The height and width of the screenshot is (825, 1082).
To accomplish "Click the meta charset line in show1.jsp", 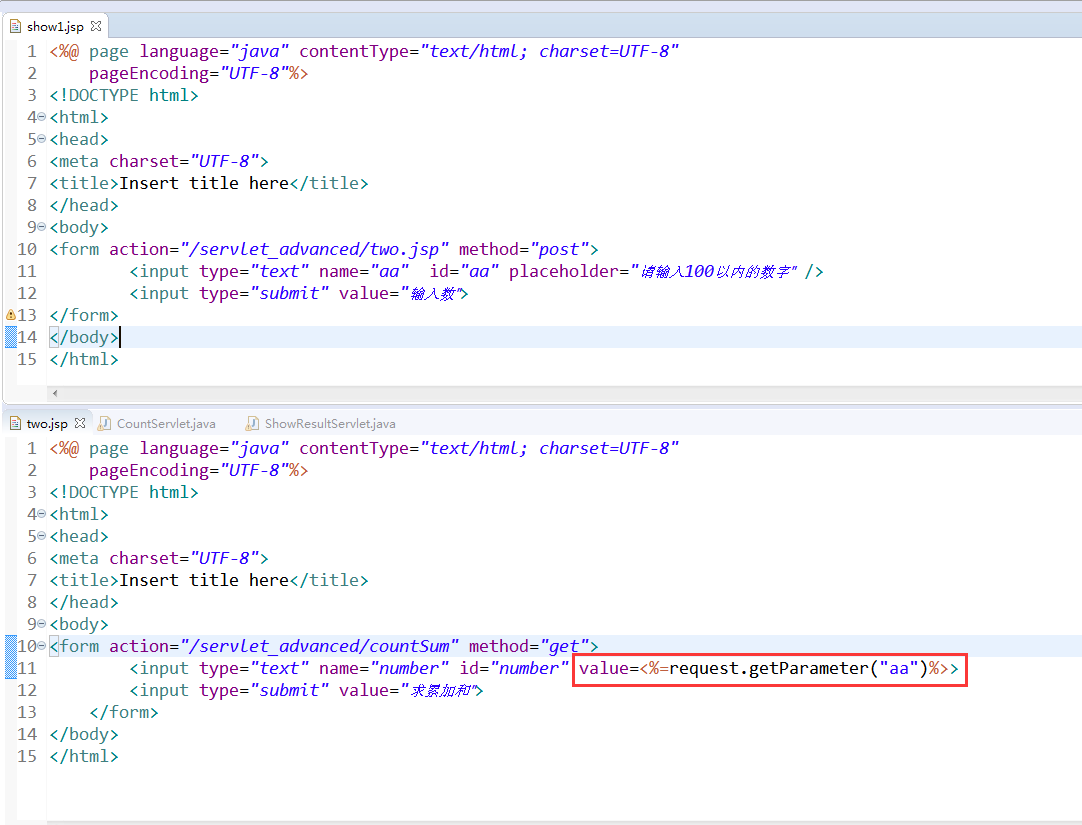I will (x=159, y=161).
